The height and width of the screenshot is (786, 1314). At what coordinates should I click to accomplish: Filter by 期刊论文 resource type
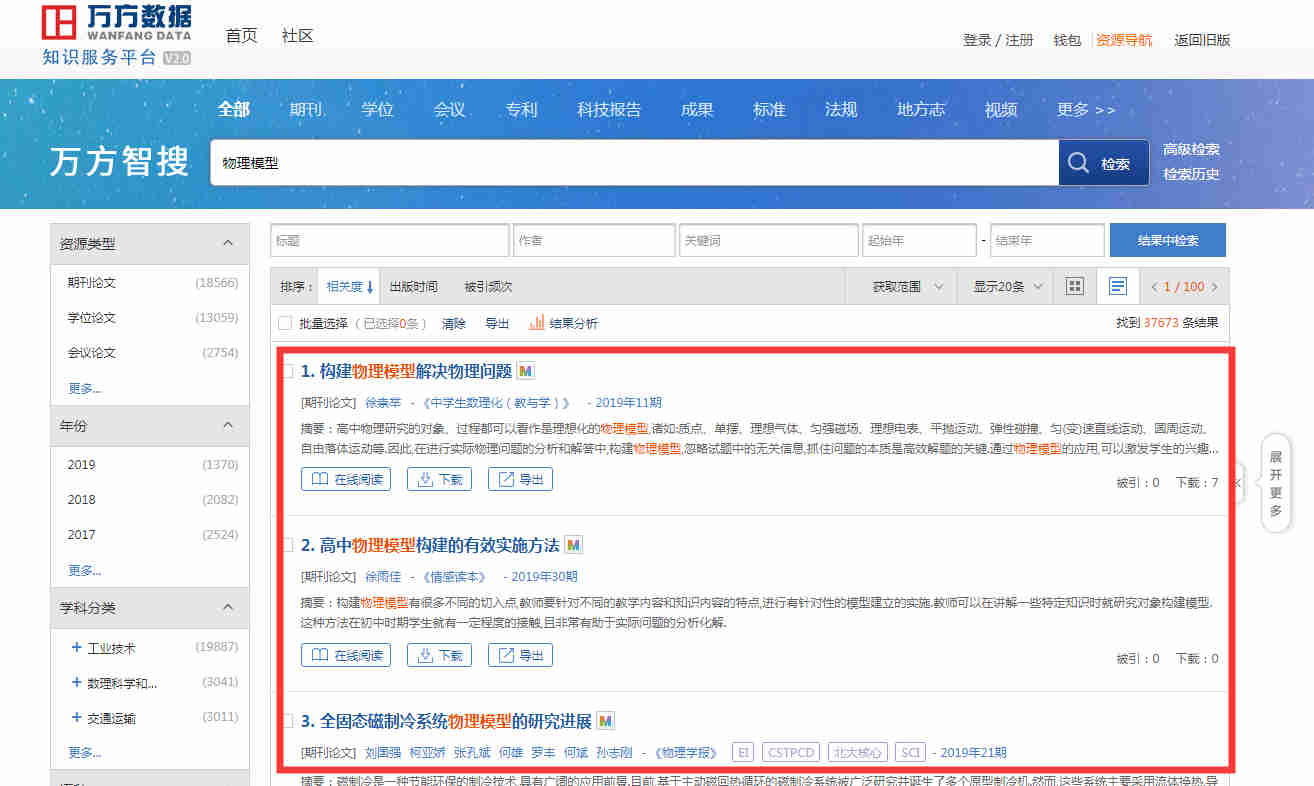point(92,283)
